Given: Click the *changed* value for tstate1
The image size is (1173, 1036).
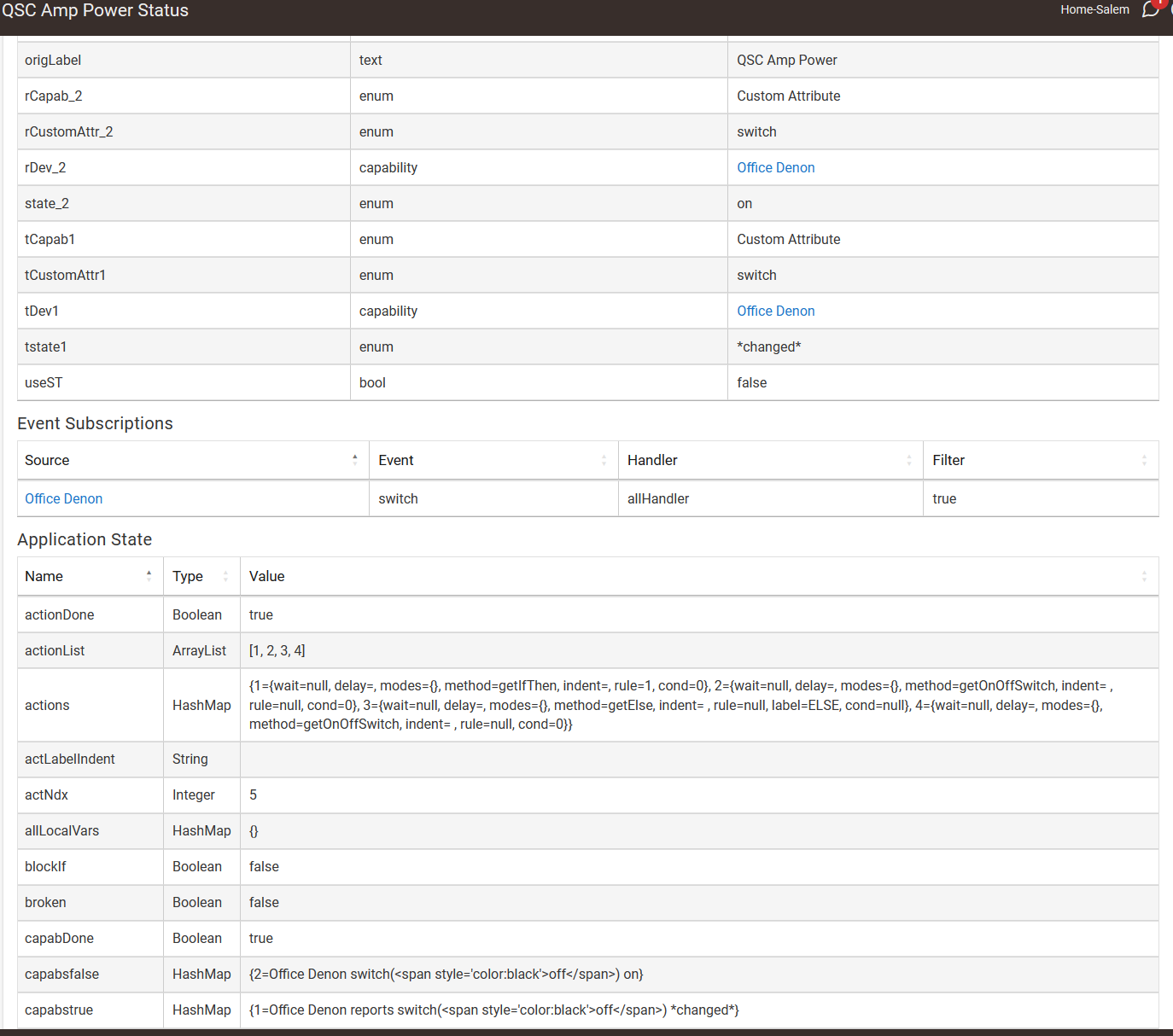Looking at the screenshot, I should (768, 347).
